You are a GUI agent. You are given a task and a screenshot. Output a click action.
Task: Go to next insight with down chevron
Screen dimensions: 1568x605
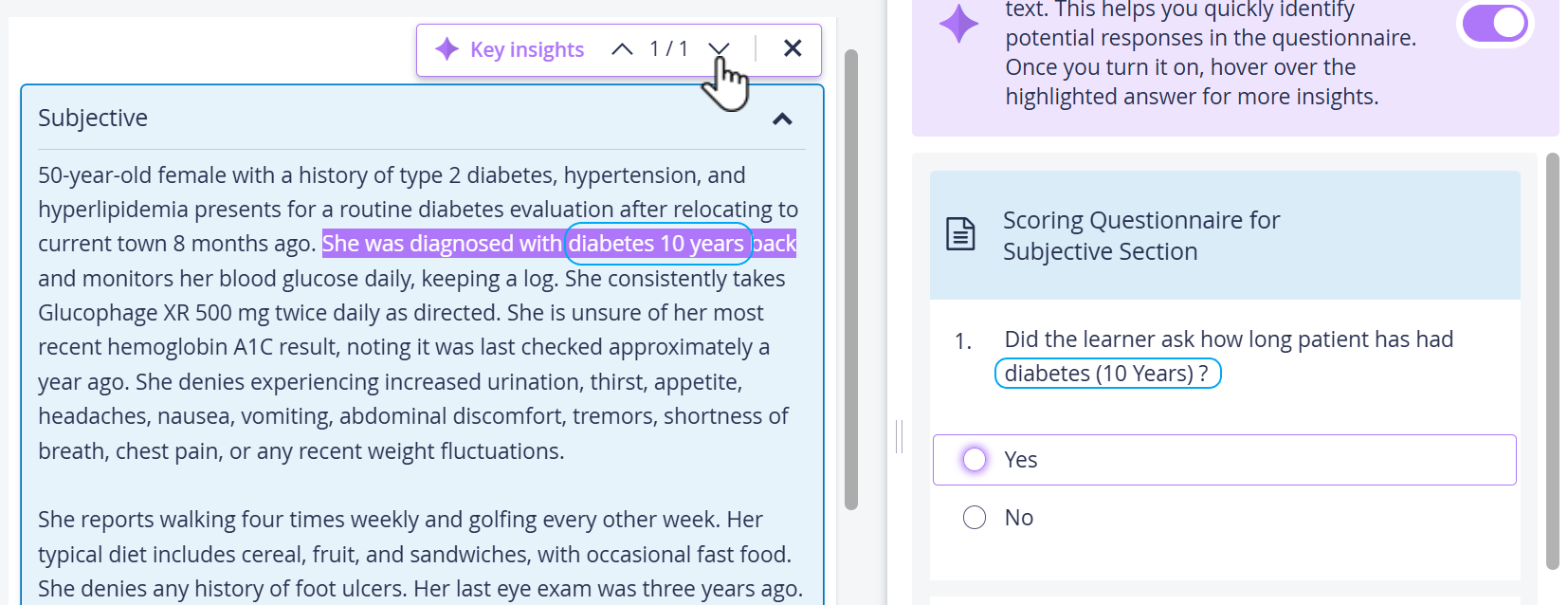[x=720, y=49]
